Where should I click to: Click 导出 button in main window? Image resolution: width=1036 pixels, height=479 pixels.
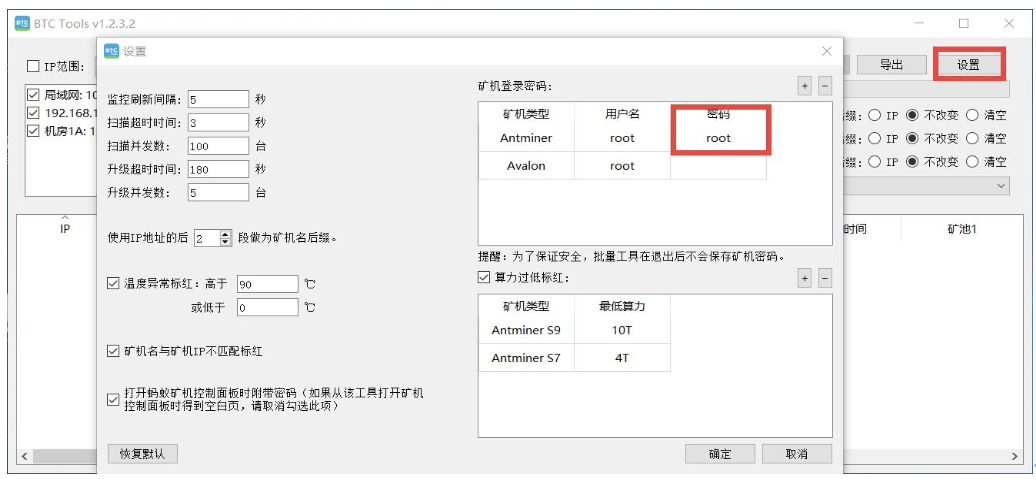pyautogui.click(x=892, y=64)
